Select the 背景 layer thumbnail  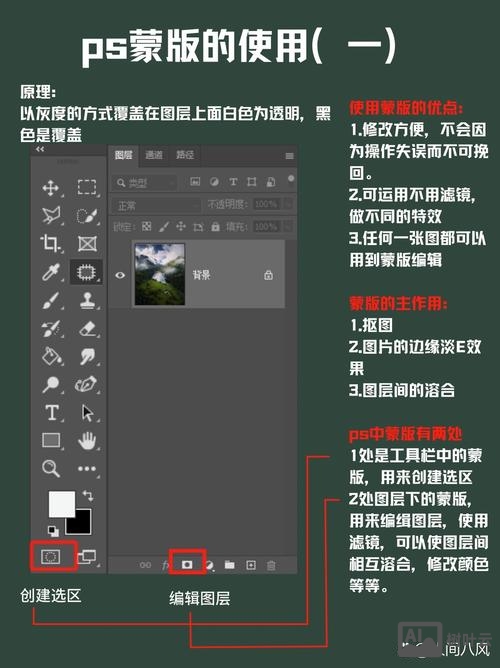click(160, 274)
